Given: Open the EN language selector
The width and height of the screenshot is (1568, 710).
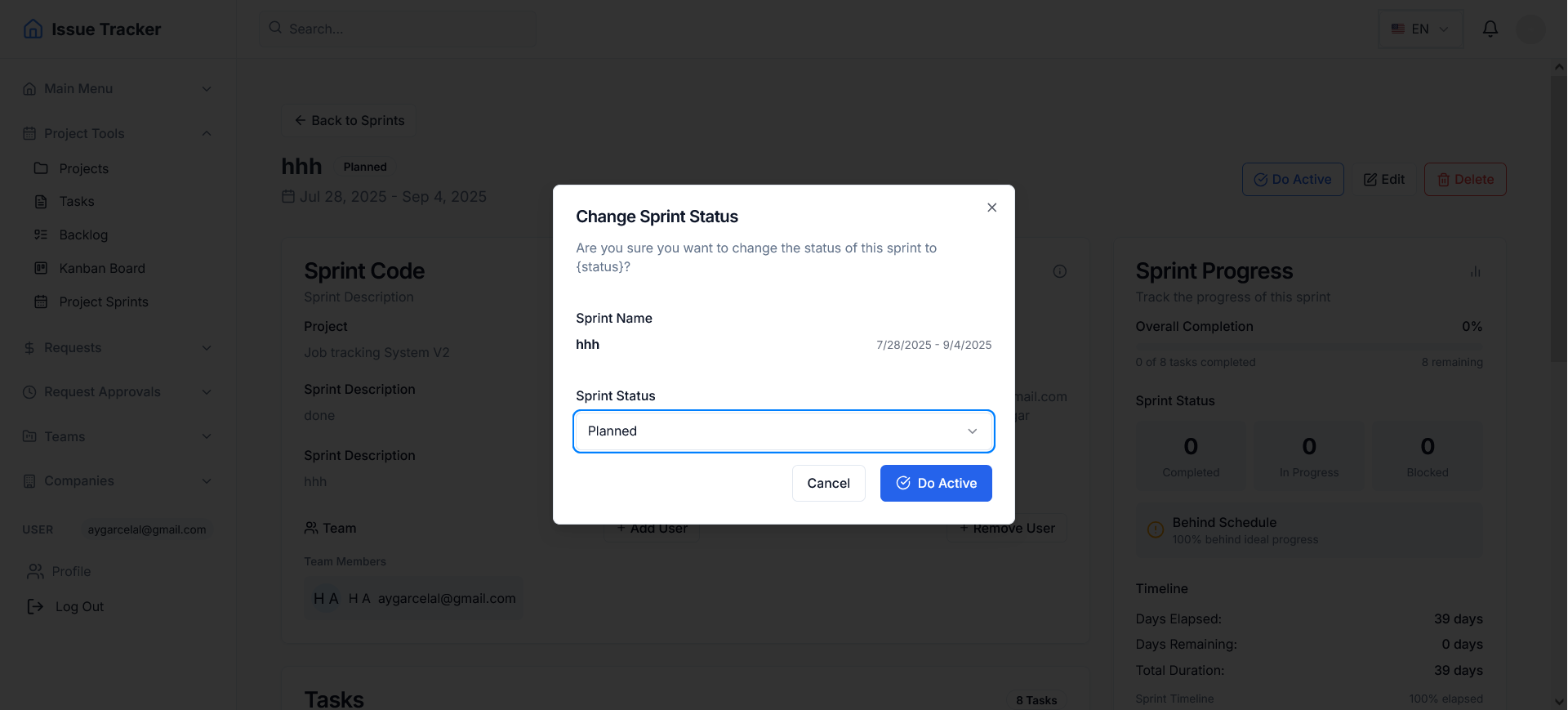Looking at the screenshot, I should coord(1421,29).
